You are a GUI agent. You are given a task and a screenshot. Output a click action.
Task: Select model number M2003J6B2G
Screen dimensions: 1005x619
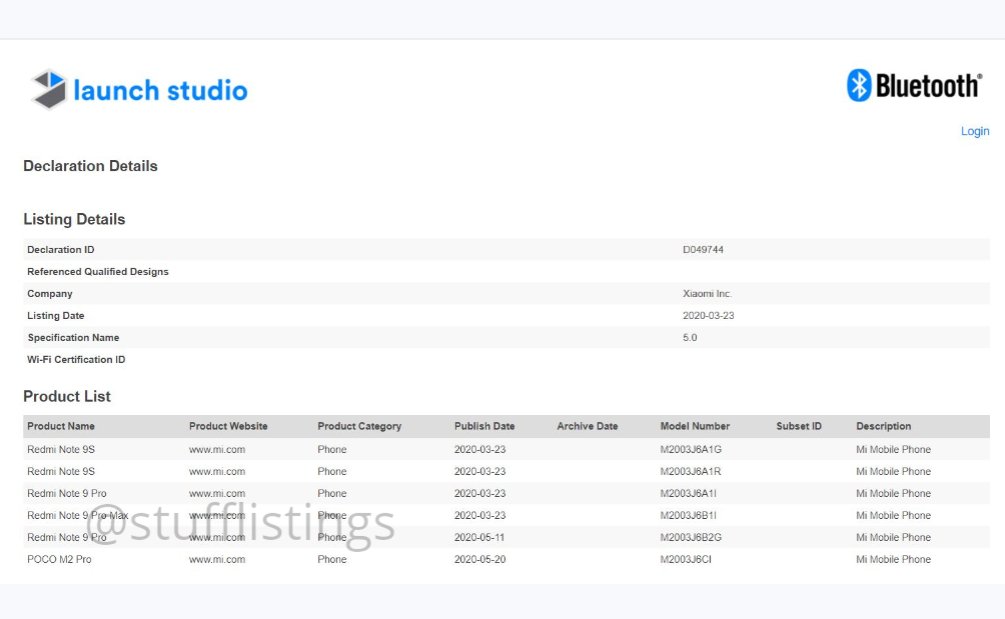pyautogui.click(x=691, y=537)
